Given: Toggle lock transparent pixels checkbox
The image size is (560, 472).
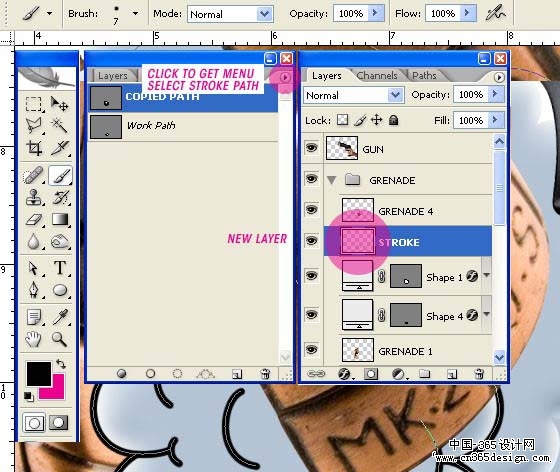Looking at the screenshot, I should point(342,120).
